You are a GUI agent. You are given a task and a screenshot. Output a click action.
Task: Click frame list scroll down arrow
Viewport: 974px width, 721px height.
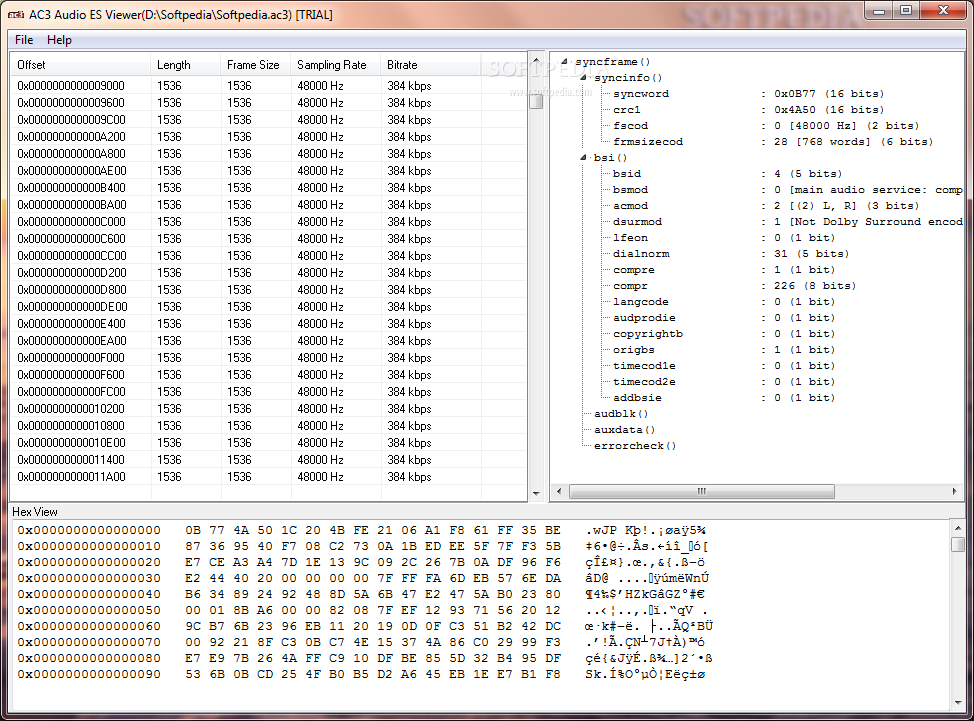(536, 494)
